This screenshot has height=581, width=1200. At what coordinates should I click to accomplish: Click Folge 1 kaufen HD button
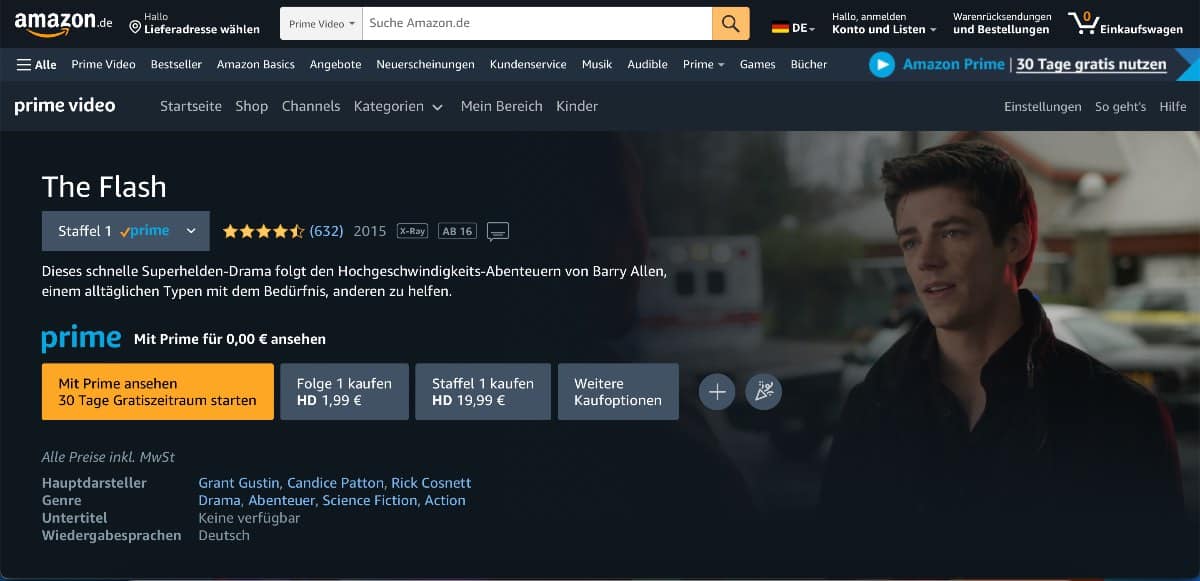(x=345, y=392)
